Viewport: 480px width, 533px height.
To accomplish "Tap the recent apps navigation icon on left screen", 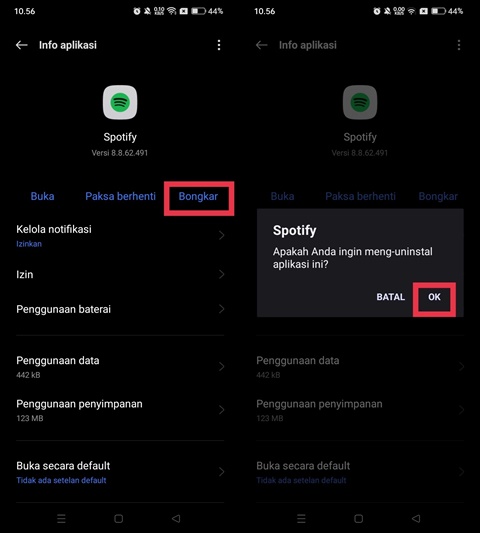I will 62,518.
